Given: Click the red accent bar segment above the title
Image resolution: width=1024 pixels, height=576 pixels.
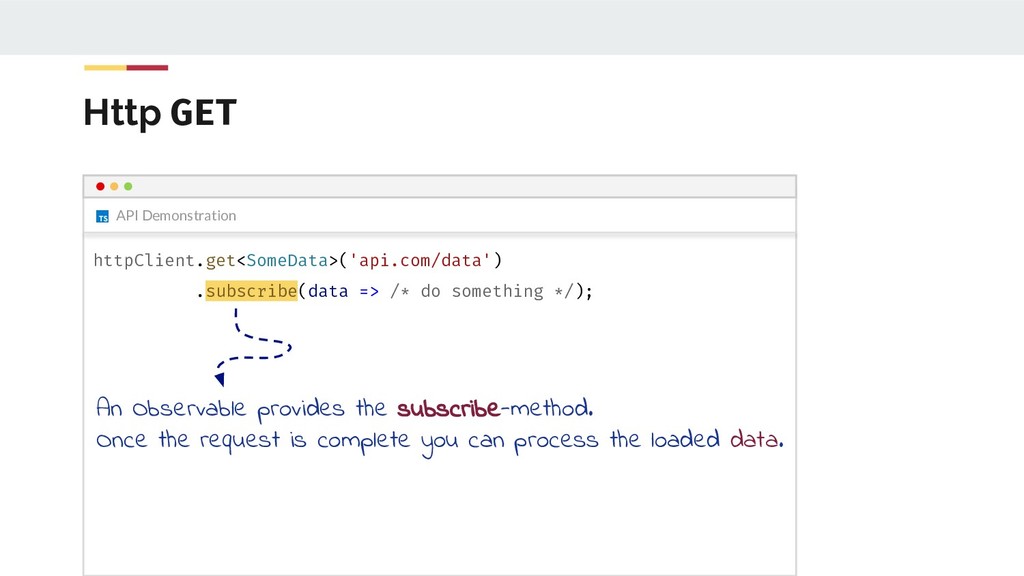Looking at the screenshot, I should [x=147, y=68].
